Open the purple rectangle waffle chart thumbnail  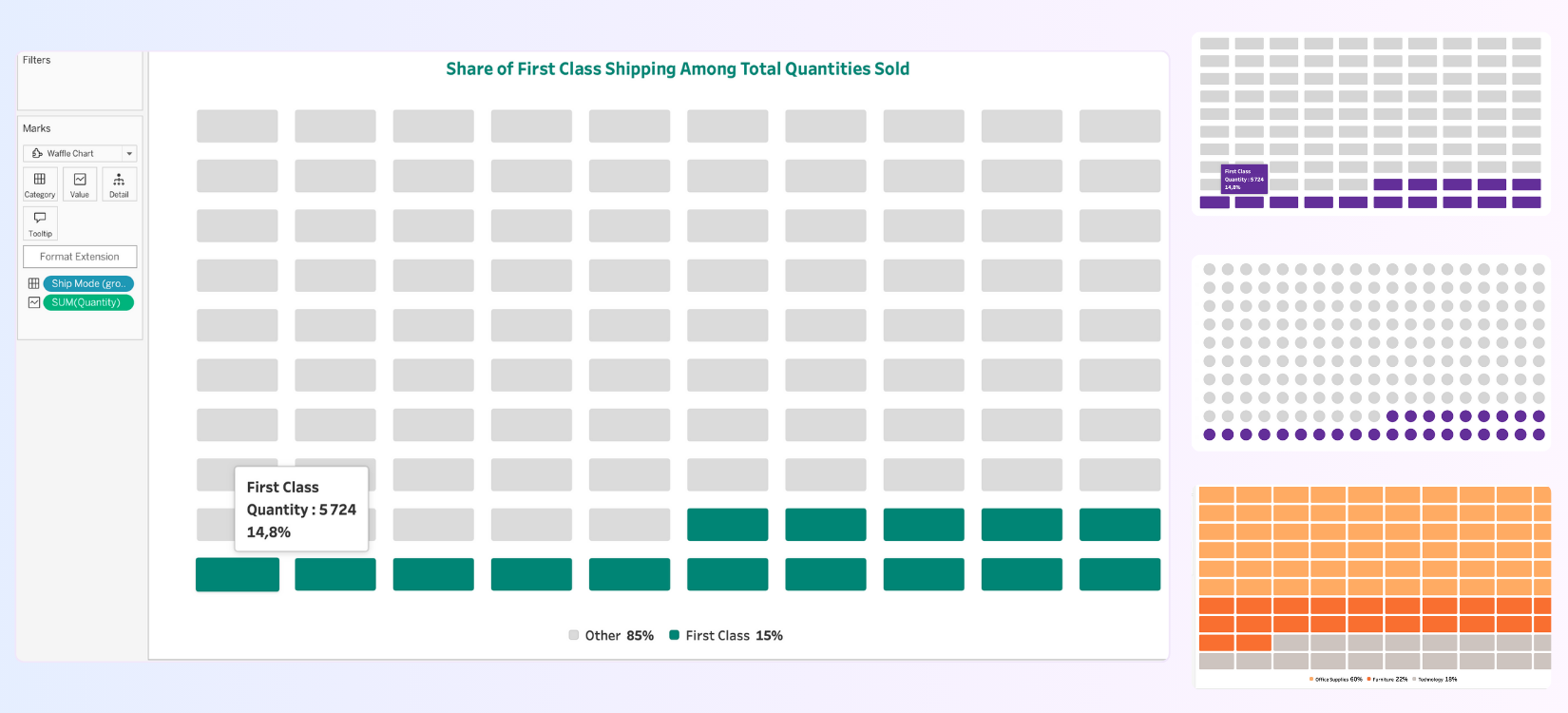(x=1370, y=124)
